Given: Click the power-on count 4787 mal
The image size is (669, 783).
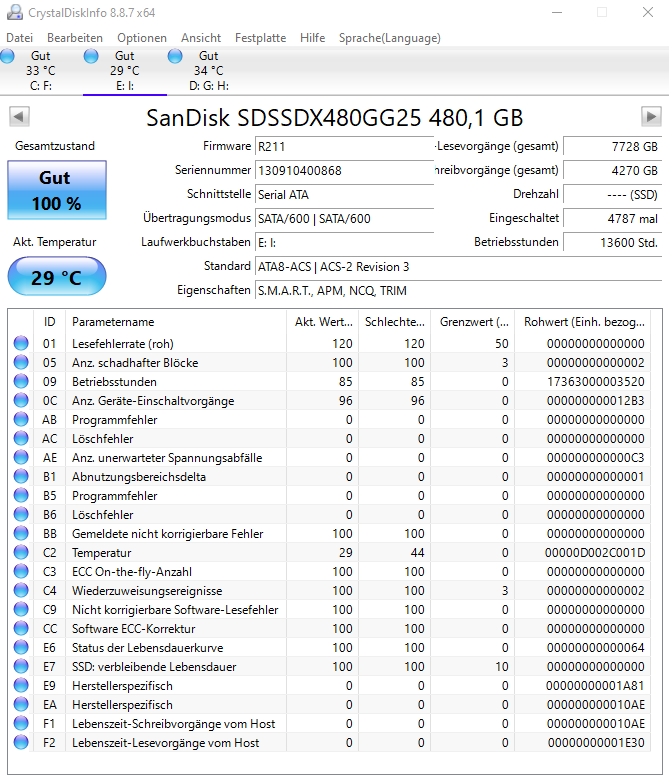Looking at the screenshot, I should tap(613, 218).
